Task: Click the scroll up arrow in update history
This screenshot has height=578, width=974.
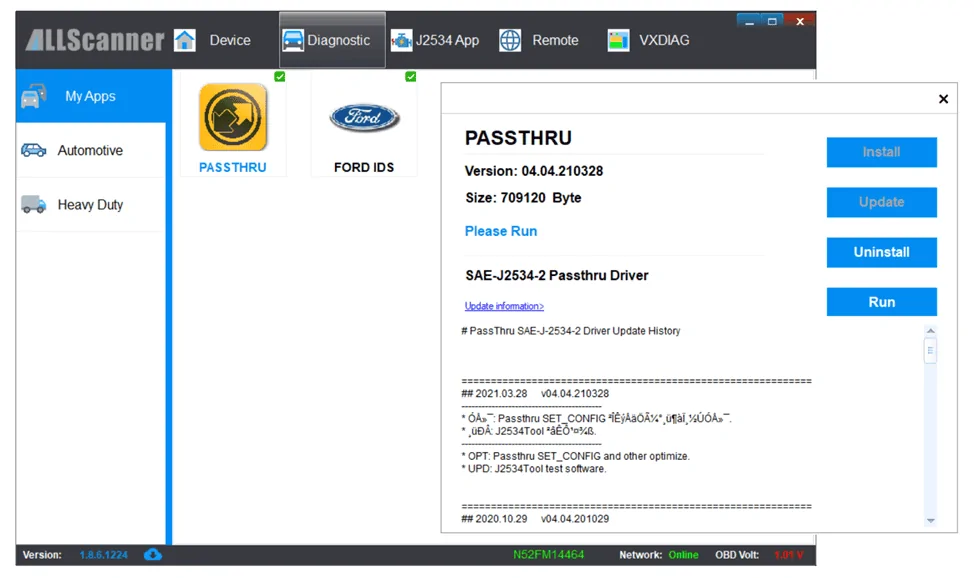Action: [x=931, y=331]
